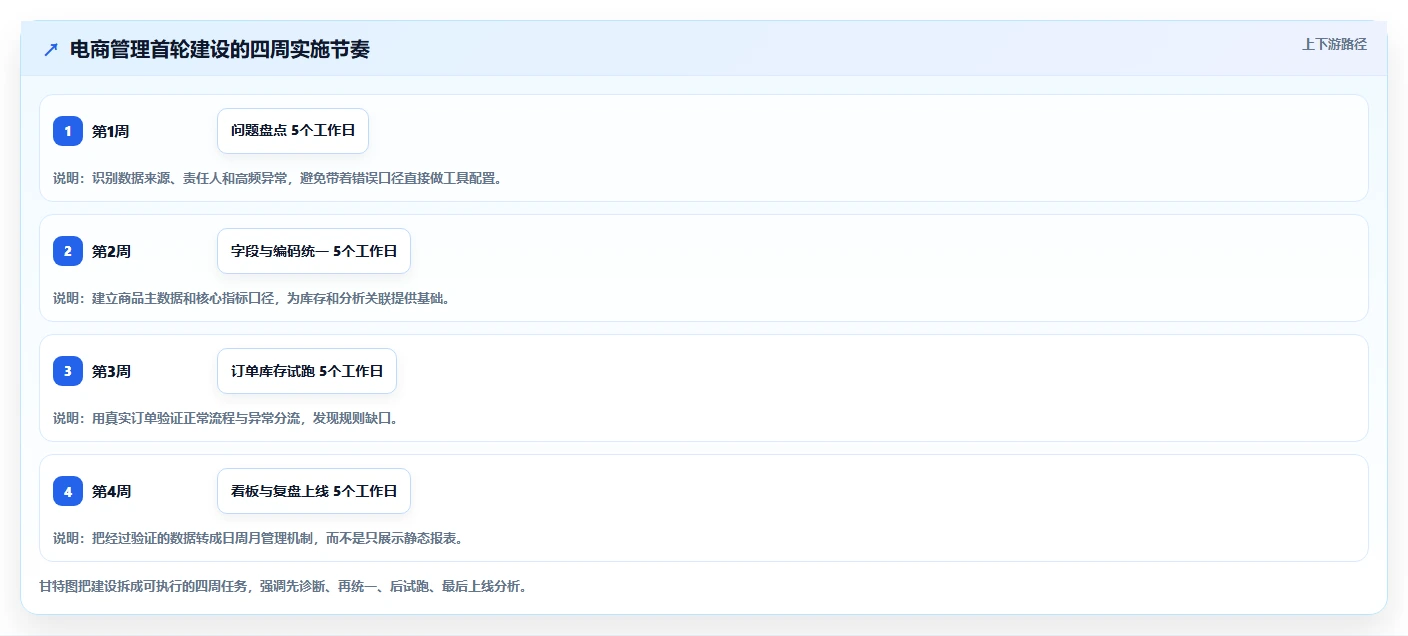Click the 上下游路径 label in header
Image resolution: width=1408 pixels, height=636 pixels.
1334,44
